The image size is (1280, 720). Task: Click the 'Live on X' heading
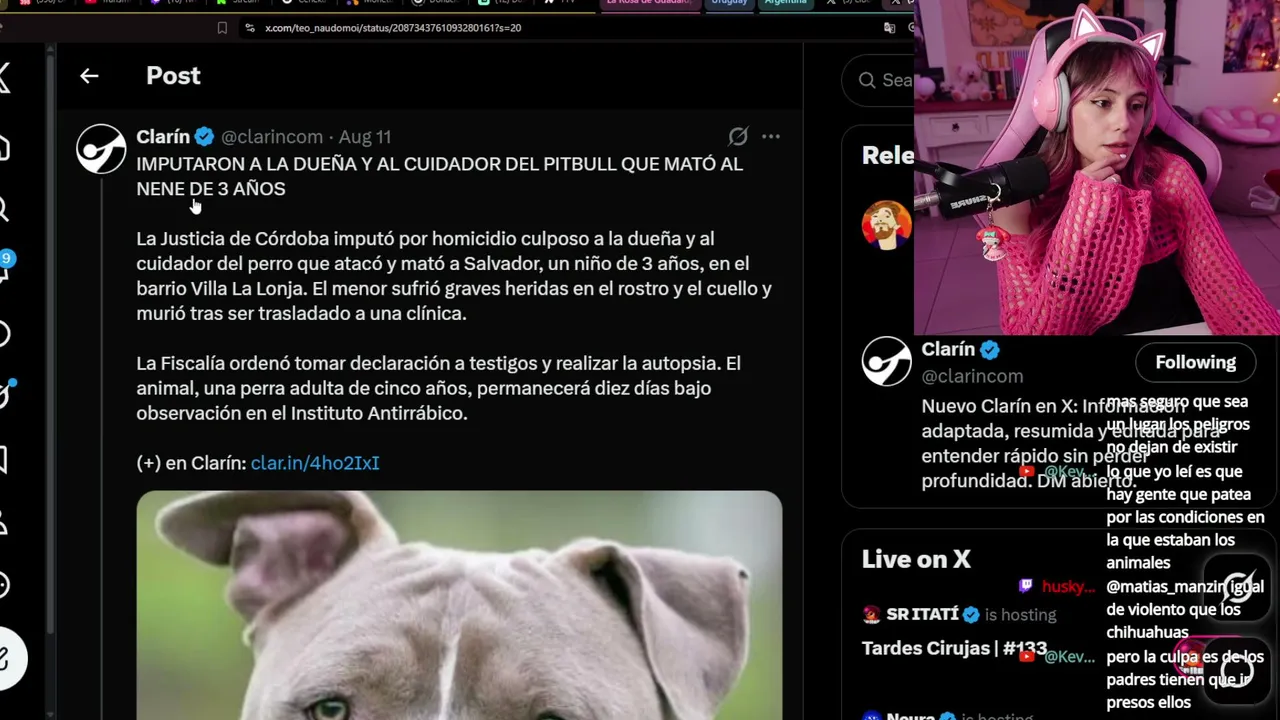tap(916, 559)
